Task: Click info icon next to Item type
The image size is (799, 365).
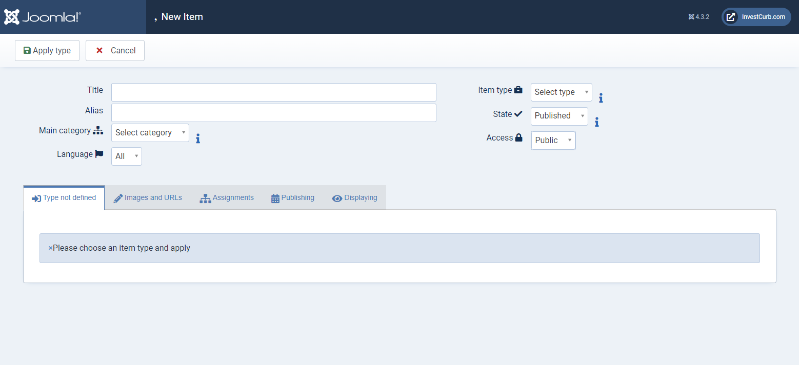Action: [601, 98]
